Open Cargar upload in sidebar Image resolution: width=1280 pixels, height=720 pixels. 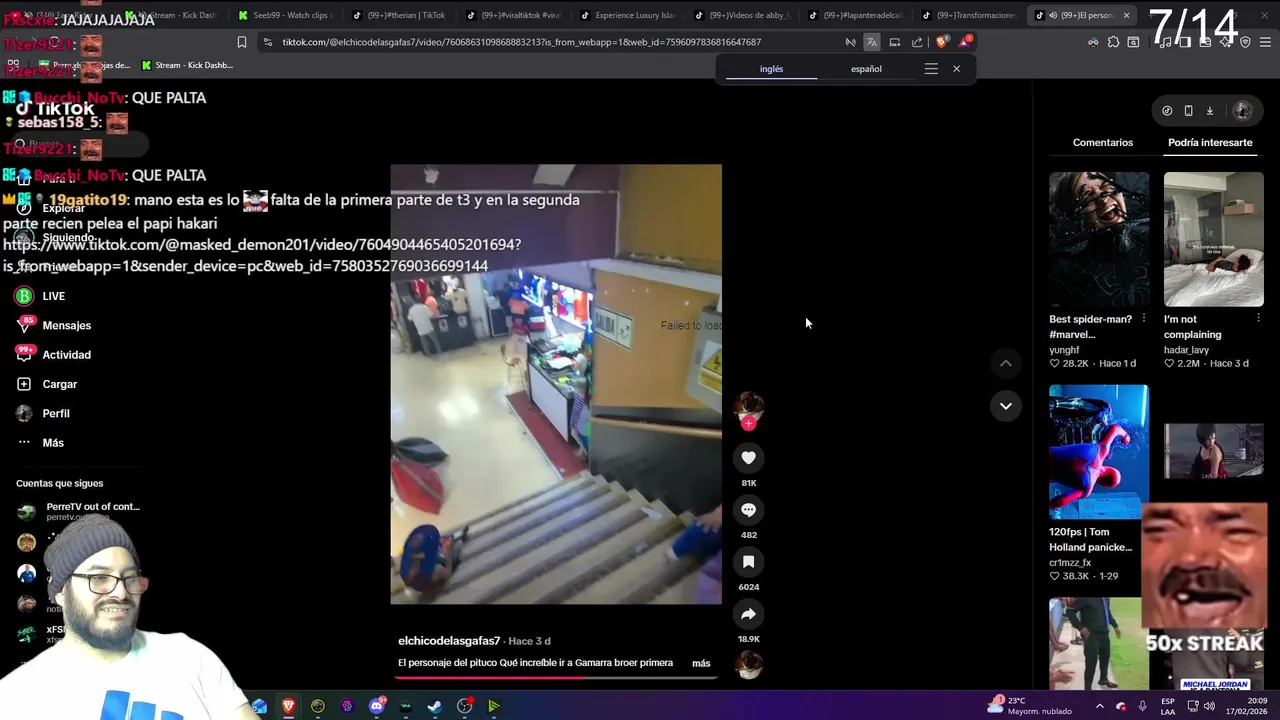(x=59, y=384)
